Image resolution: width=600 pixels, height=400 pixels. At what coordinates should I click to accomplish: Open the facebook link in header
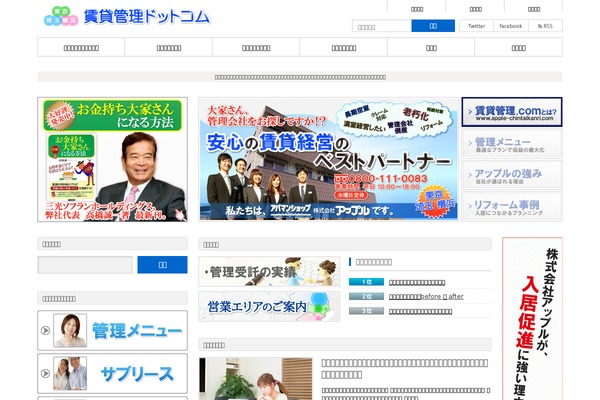point(510,26)
